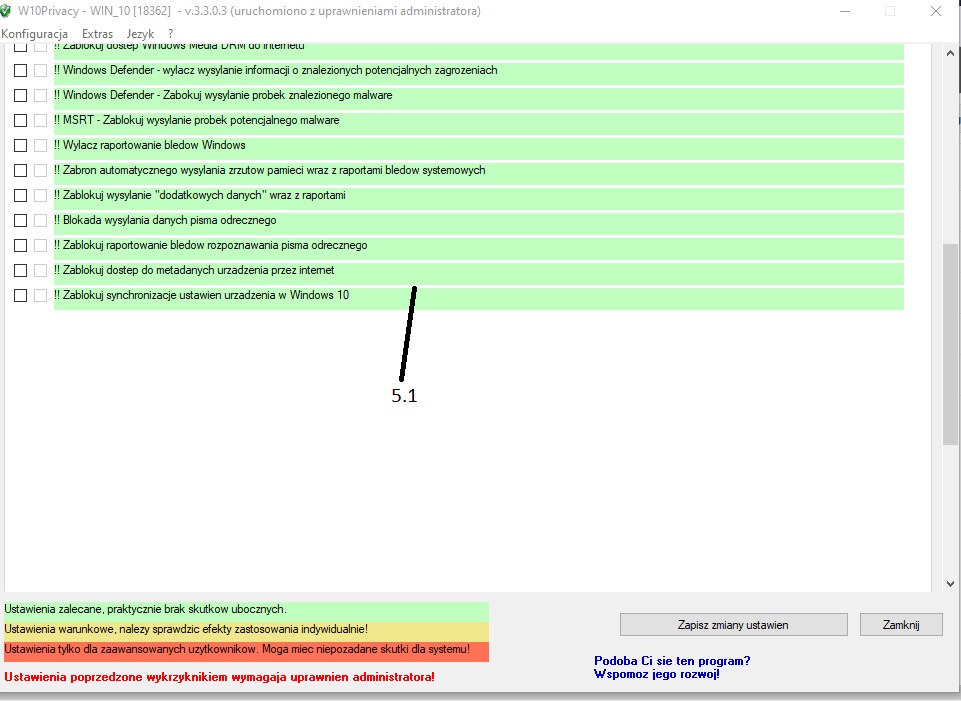961x701 pixels.
Task: Click the W10Privacy shield icon in title bar
Action: pyautogui.click(x=6, y=12)
